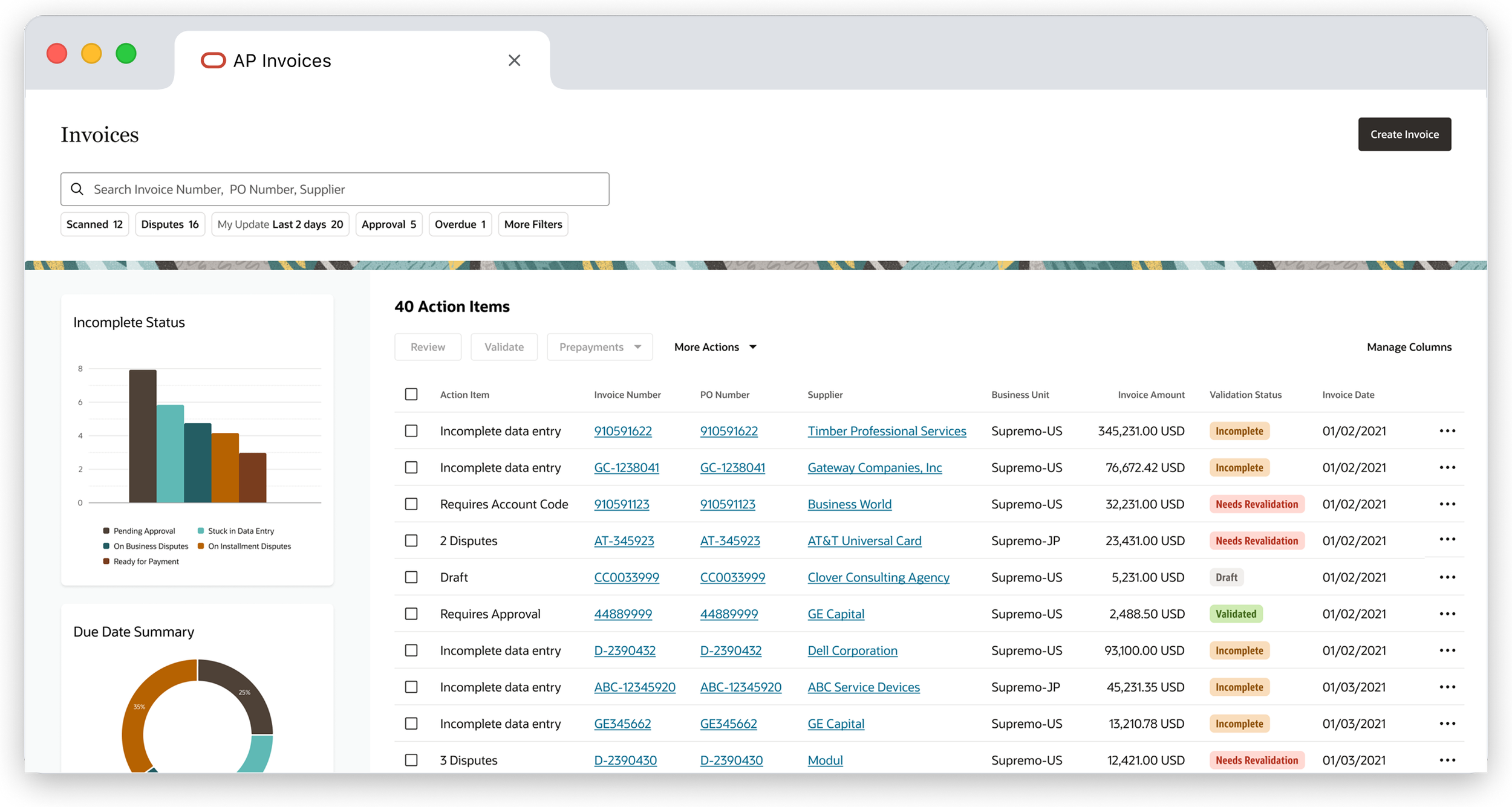Screen dimensions: 1512x807
Task: Click the Pending Approval legend swatch
Action: [106, 531]
